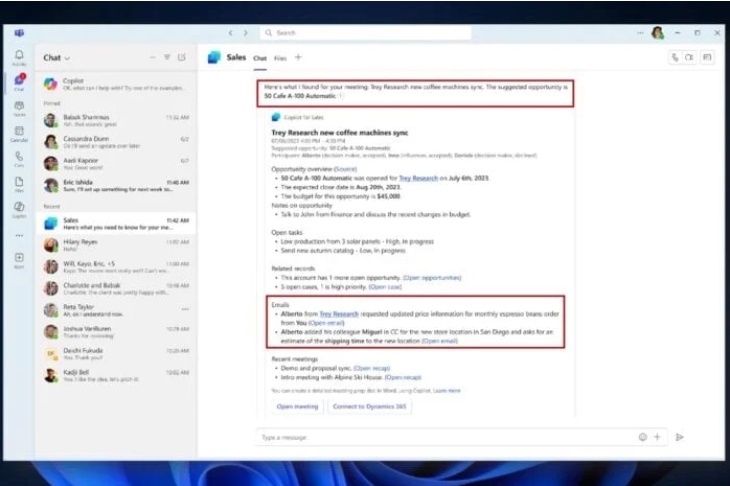Open chat with Daichi Fukuda

[116, 353]
